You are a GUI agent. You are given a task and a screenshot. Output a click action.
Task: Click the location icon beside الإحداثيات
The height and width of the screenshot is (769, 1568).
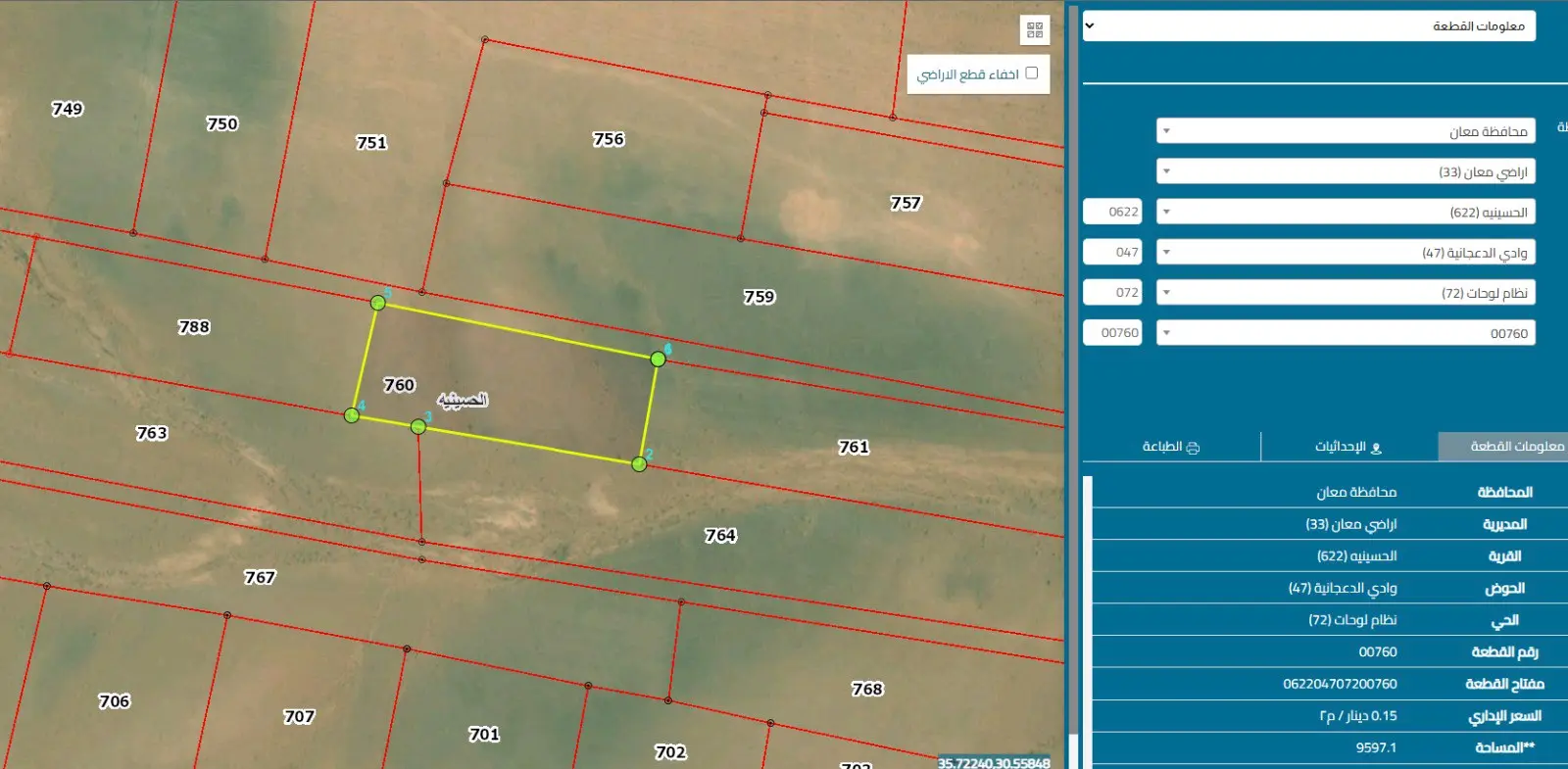(x=1375, y=448)
